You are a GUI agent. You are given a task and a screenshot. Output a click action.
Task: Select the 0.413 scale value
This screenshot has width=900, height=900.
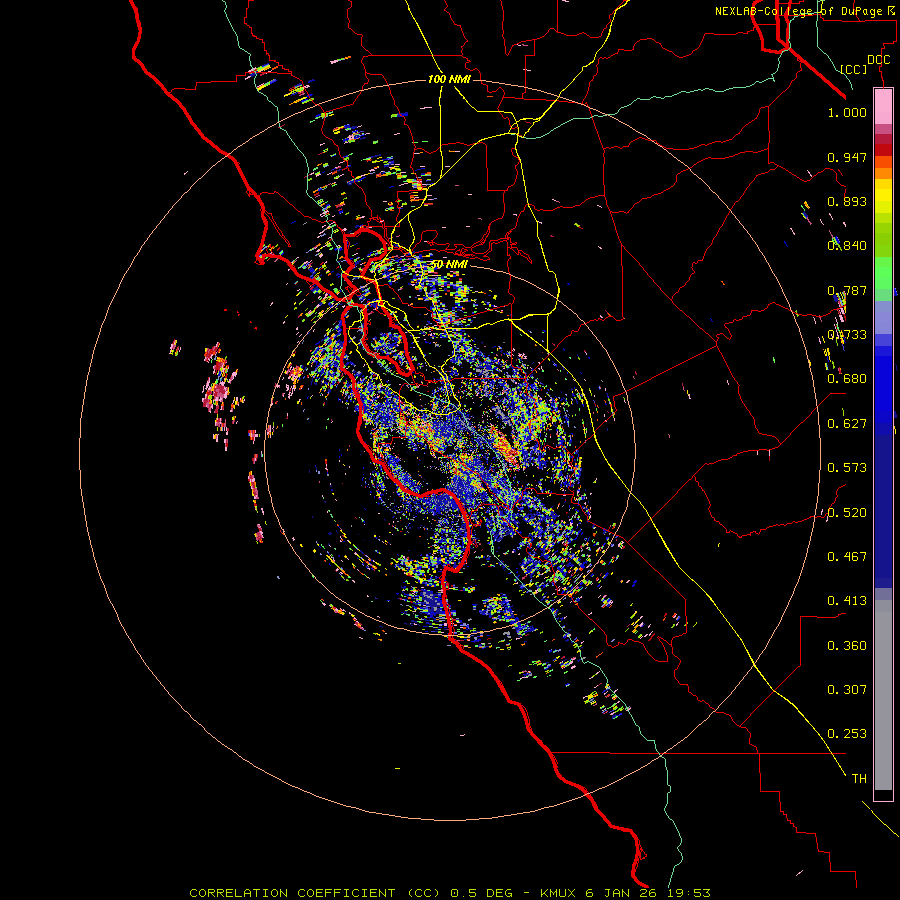tap(847, 601)
